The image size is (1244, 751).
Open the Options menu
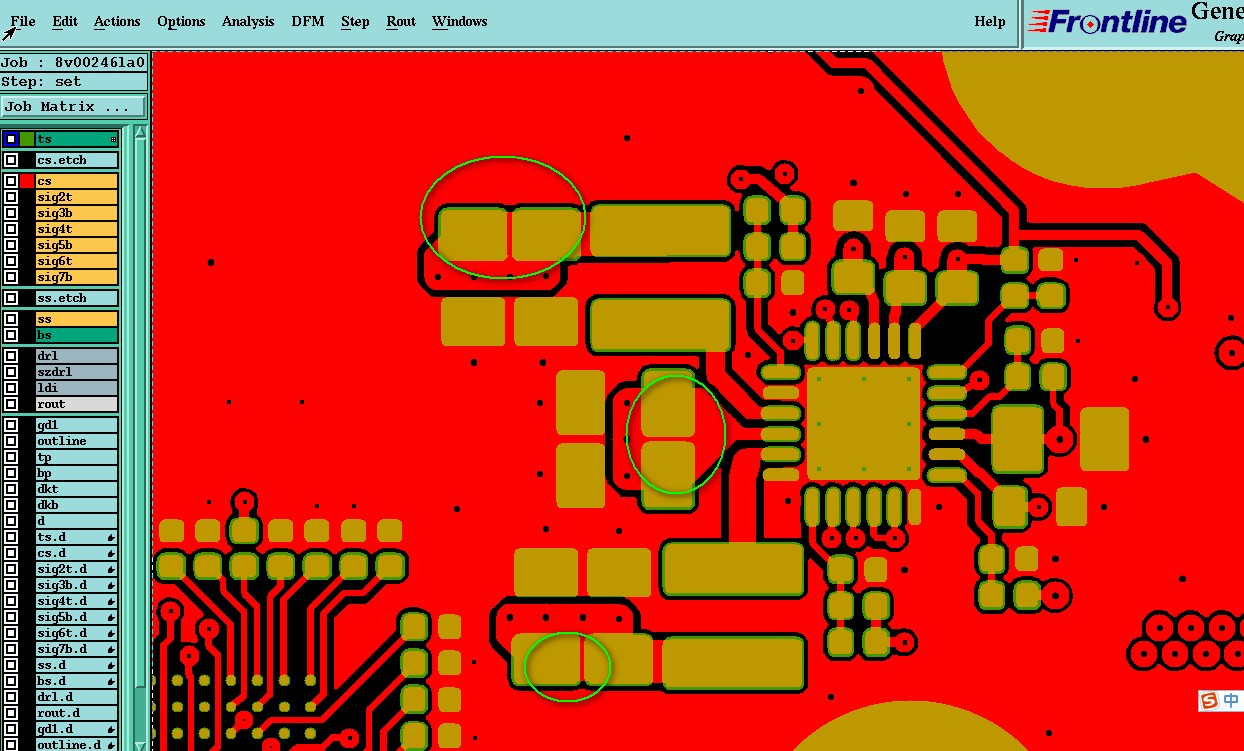coord(181,21)
